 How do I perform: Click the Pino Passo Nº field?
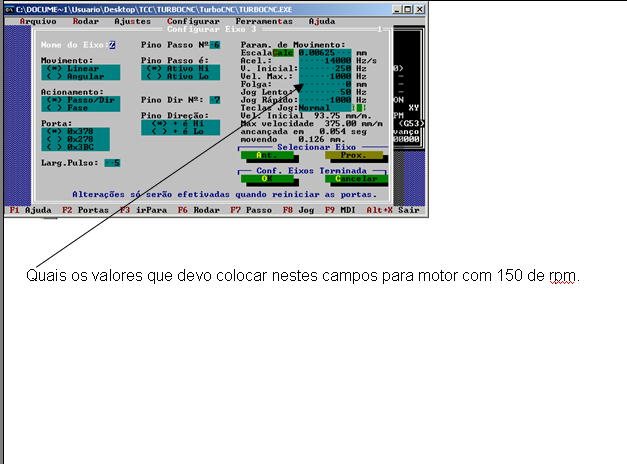point(215,45)
